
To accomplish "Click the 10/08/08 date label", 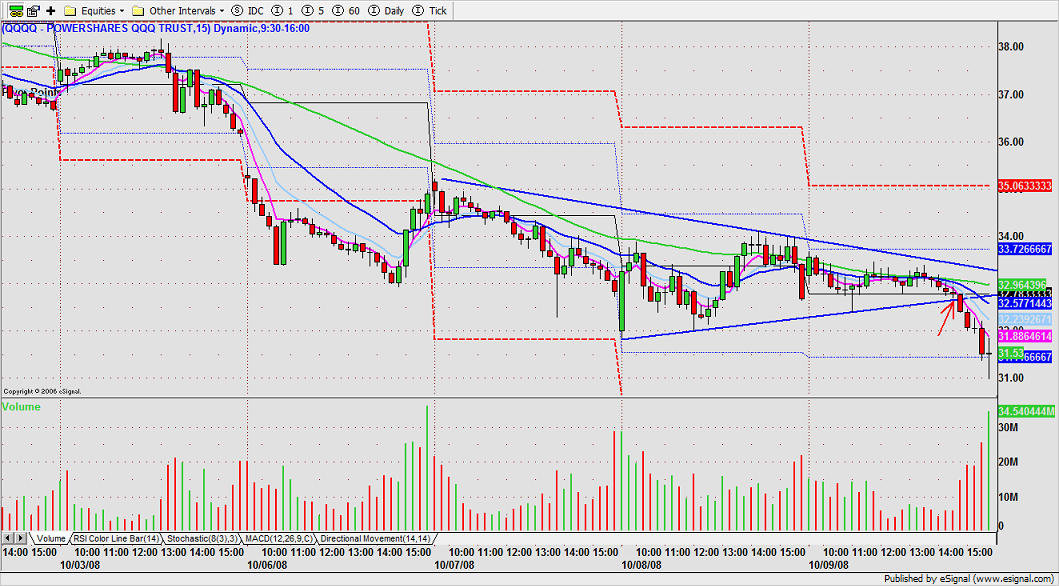I will tap(640, 564).
